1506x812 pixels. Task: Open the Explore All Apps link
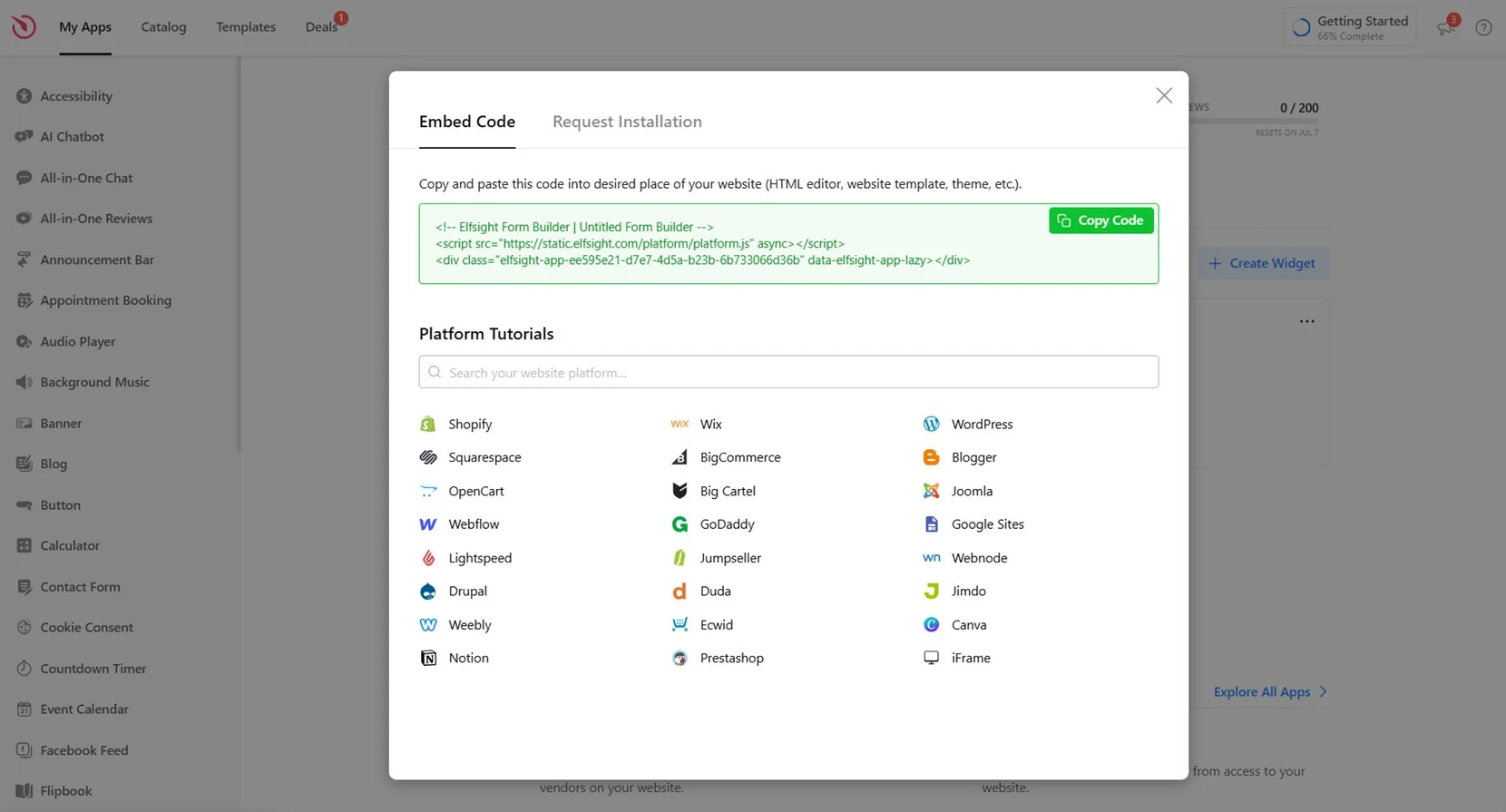1270,691
